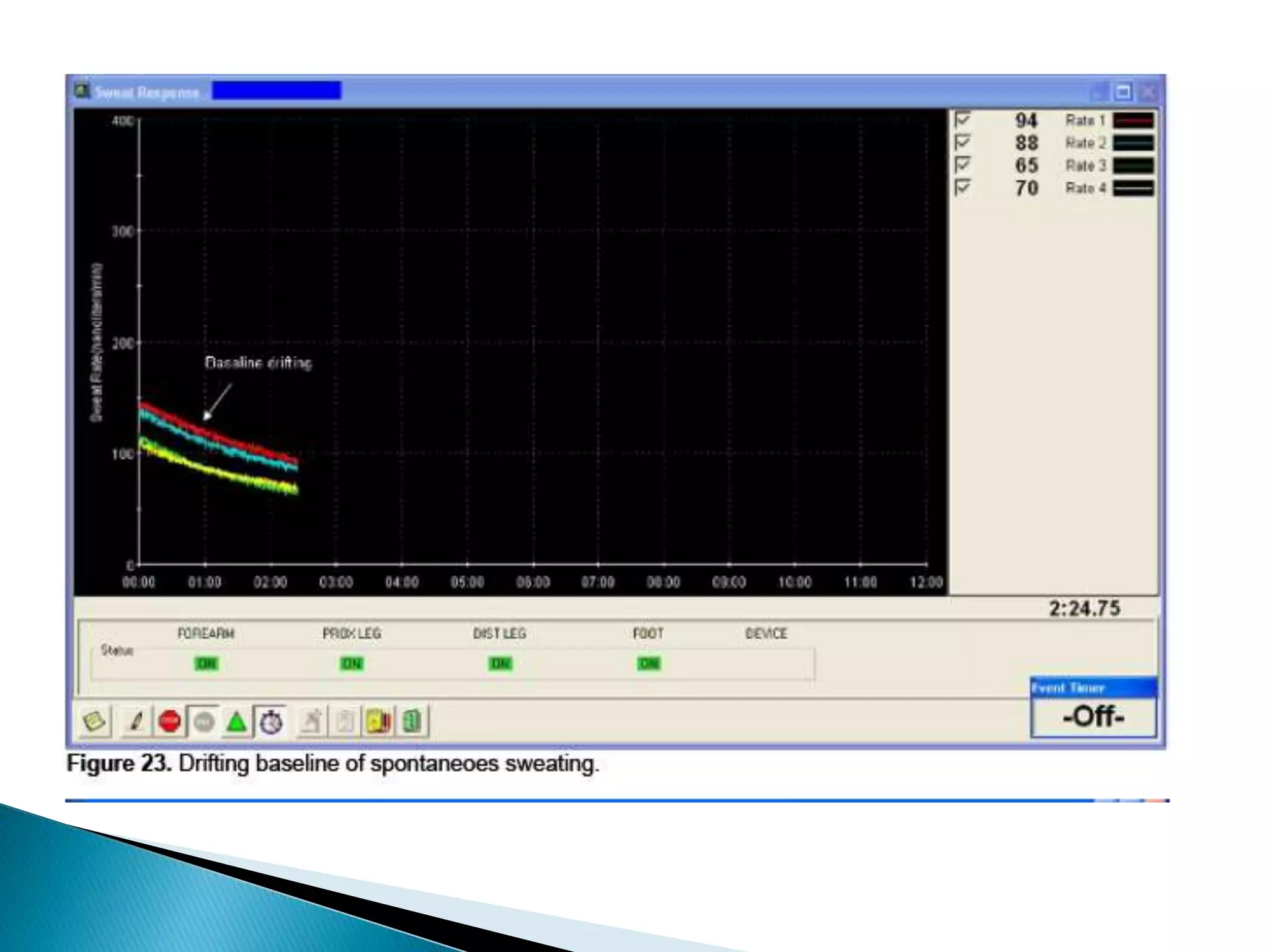Click the red stop sign button
This screenshot has width=1270, height=952.
pos(169,721)
